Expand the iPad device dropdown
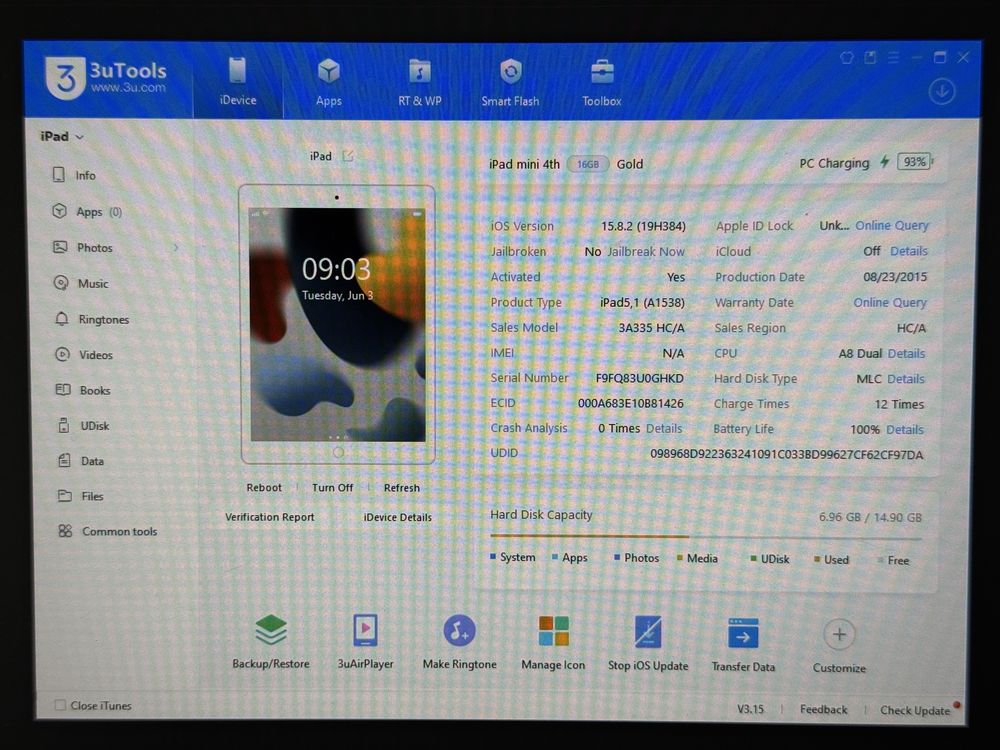Screen dimensions: 1000x750 (x=62, y=136)
